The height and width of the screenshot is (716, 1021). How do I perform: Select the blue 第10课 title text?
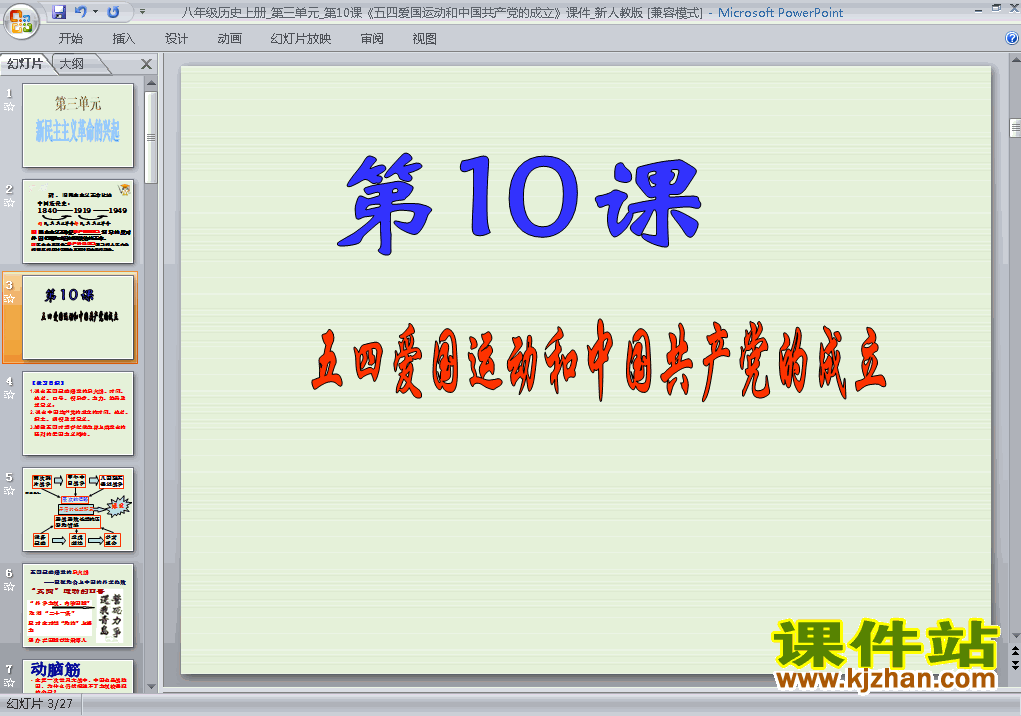(x=520, y=202)
